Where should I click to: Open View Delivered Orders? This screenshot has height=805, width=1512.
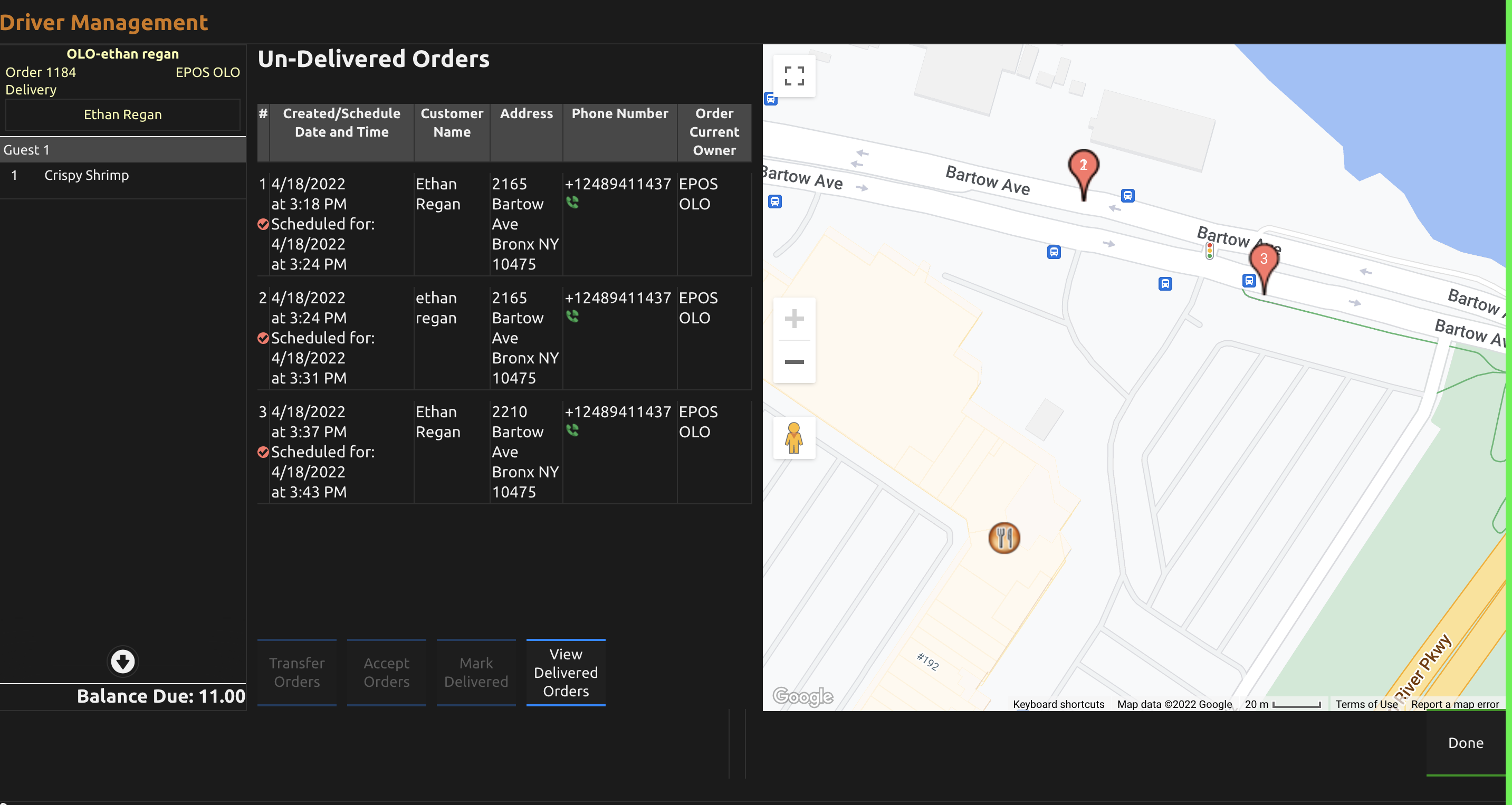point(566,673)
